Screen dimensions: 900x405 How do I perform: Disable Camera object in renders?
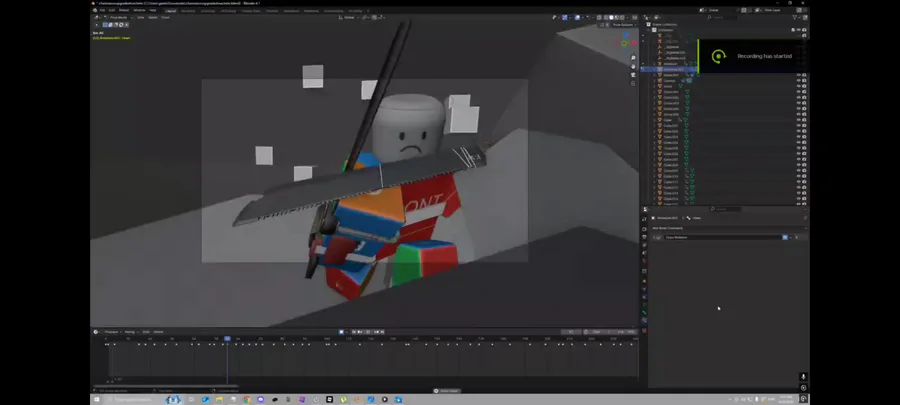(x=804, y=81)
